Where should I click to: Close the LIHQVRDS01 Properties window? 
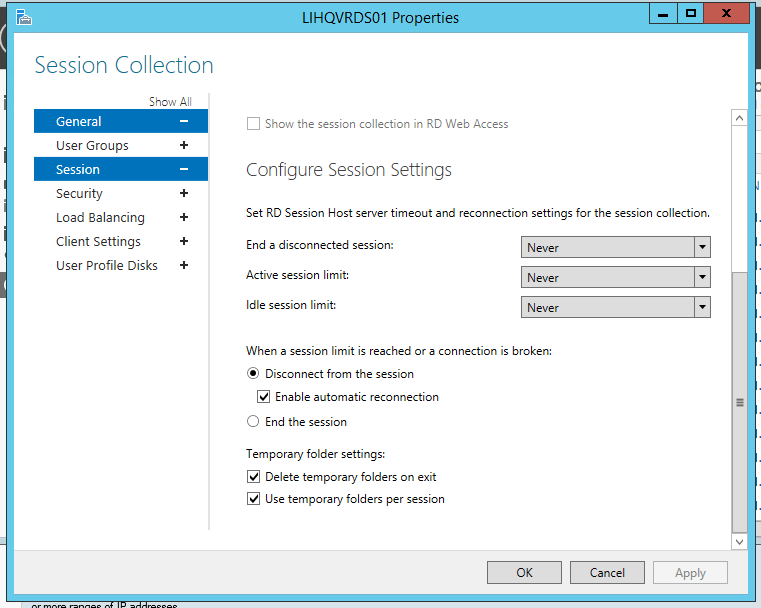click(727, 14)
